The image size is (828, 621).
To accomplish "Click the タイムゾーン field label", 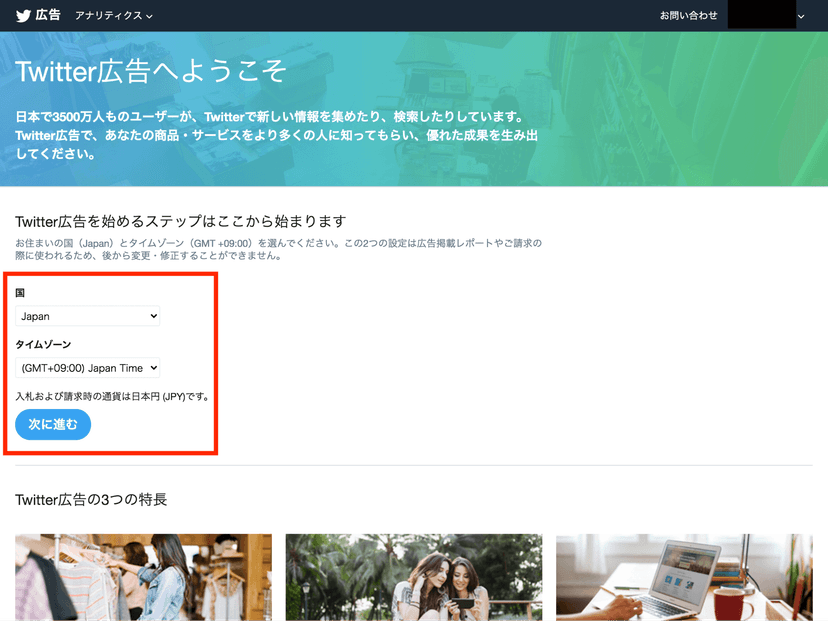I will 43,344.
